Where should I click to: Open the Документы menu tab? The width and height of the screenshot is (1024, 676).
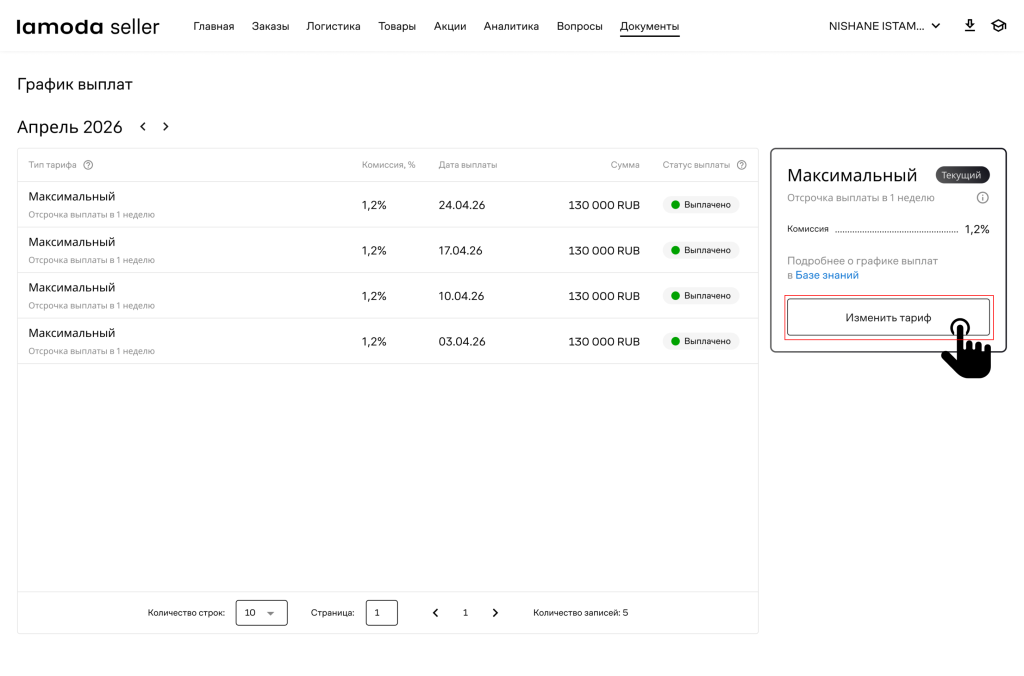click(649, 27)
